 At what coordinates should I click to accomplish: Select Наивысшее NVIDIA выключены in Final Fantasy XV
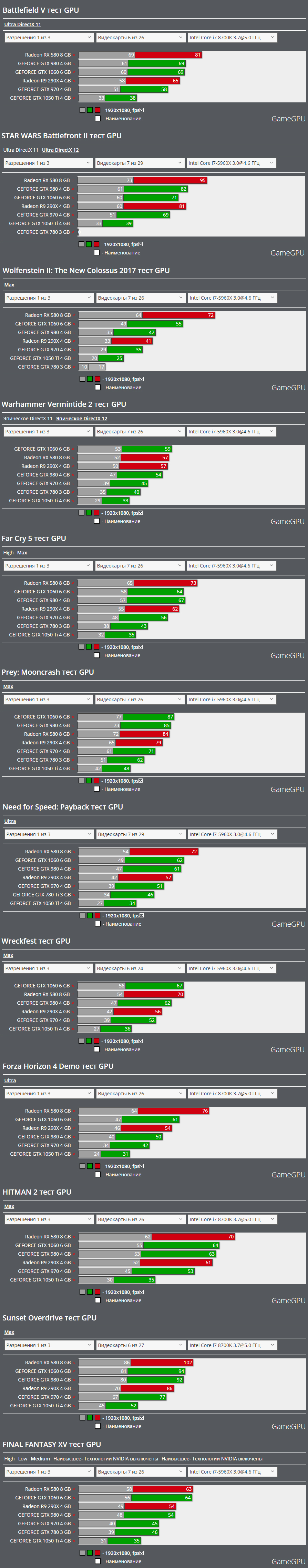pyautogui.click(x=105, y=1458)
